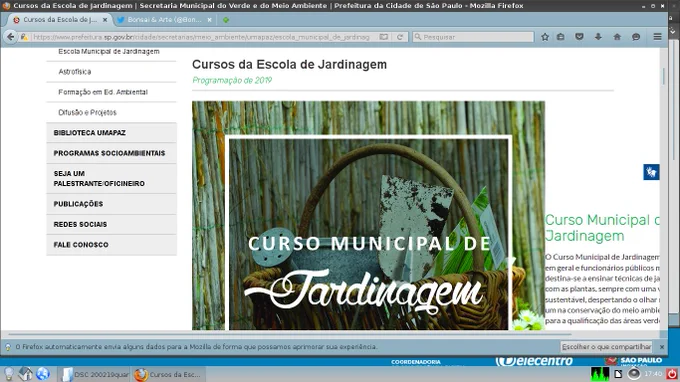Screen dimensions: 680x382
Task: Click the clipboard tray icon
Action: point(618,374)
